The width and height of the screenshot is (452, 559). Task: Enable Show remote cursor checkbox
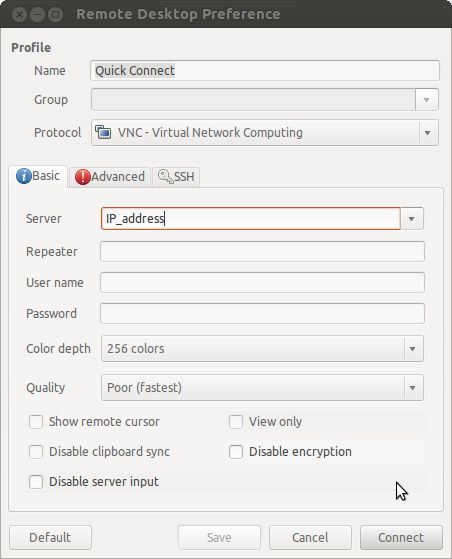36,422
